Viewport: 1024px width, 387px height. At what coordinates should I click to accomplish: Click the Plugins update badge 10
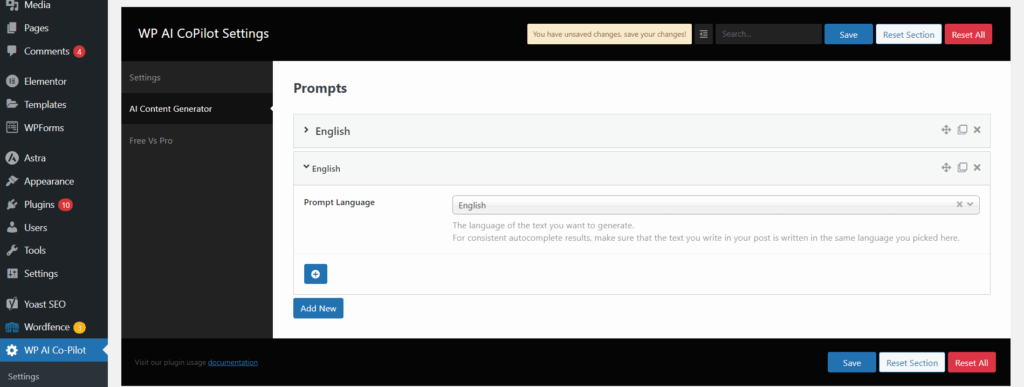(x=65, y=205)
